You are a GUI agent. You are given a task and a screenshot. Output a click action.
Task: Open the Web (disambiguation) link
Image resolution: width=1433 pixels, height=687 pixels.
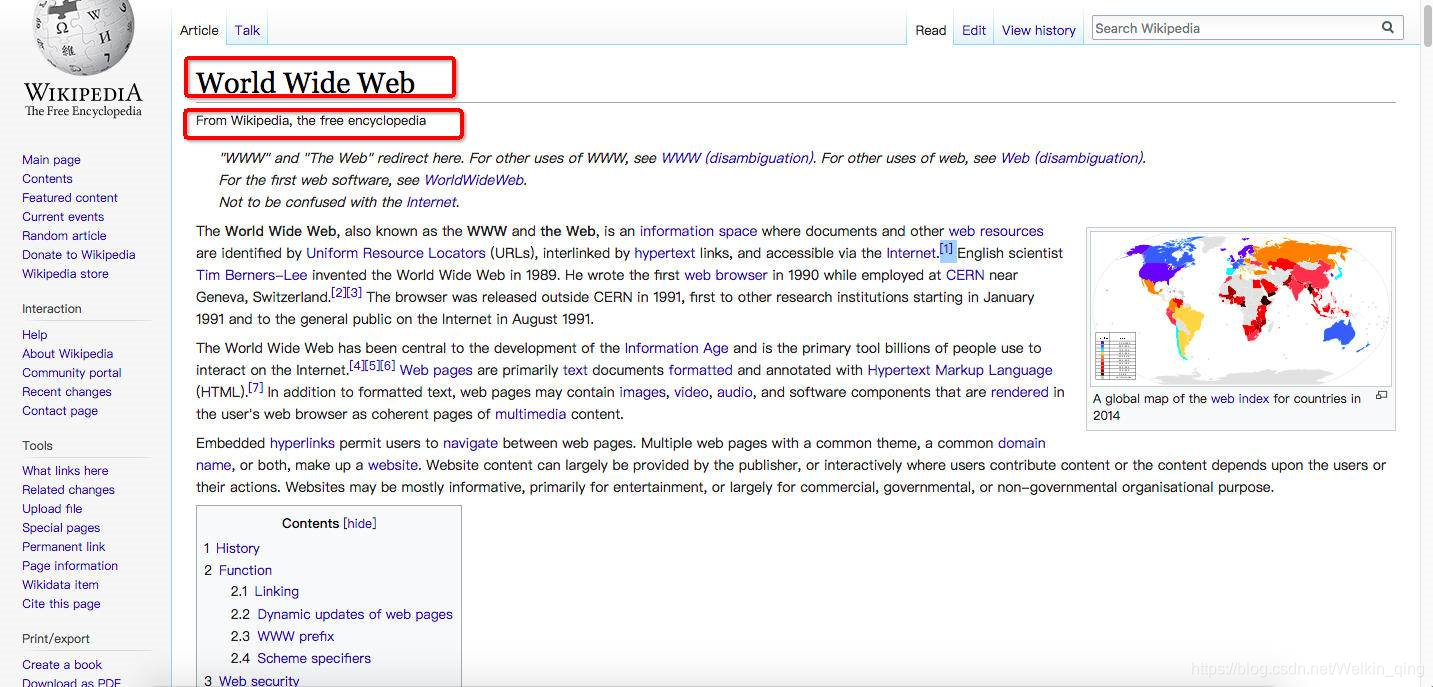[1071, 158]
